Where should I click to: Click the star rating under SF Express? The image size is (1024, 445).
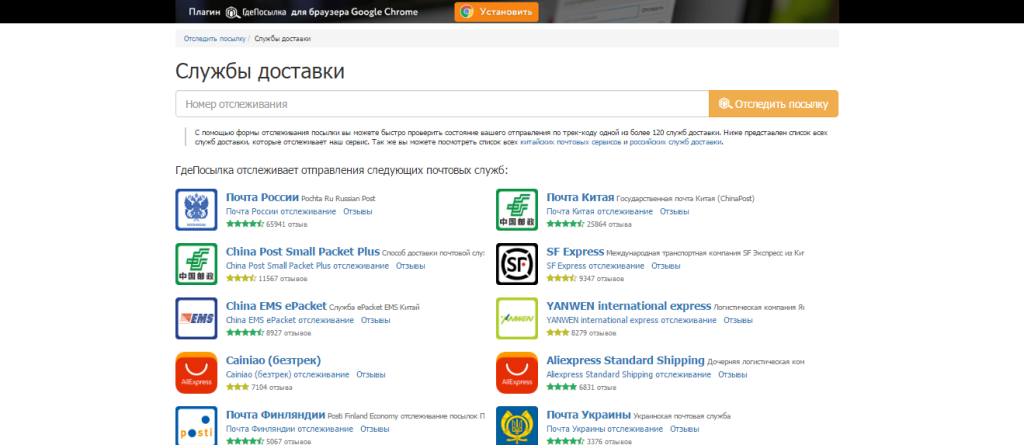point(562,278)
